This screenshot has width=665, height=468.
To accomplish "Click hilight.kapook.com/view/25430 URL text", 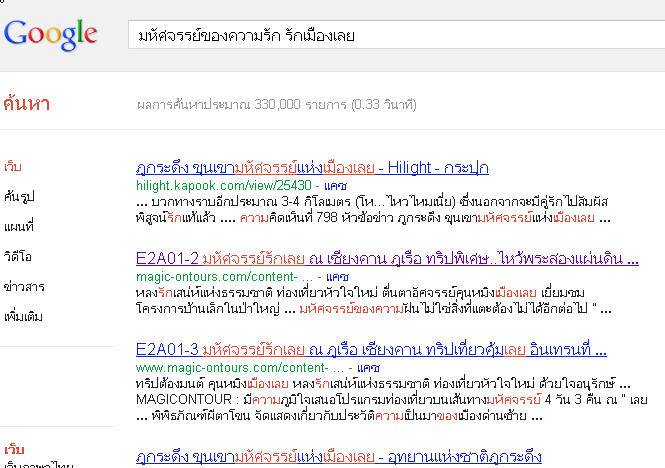I will point(224,185).
